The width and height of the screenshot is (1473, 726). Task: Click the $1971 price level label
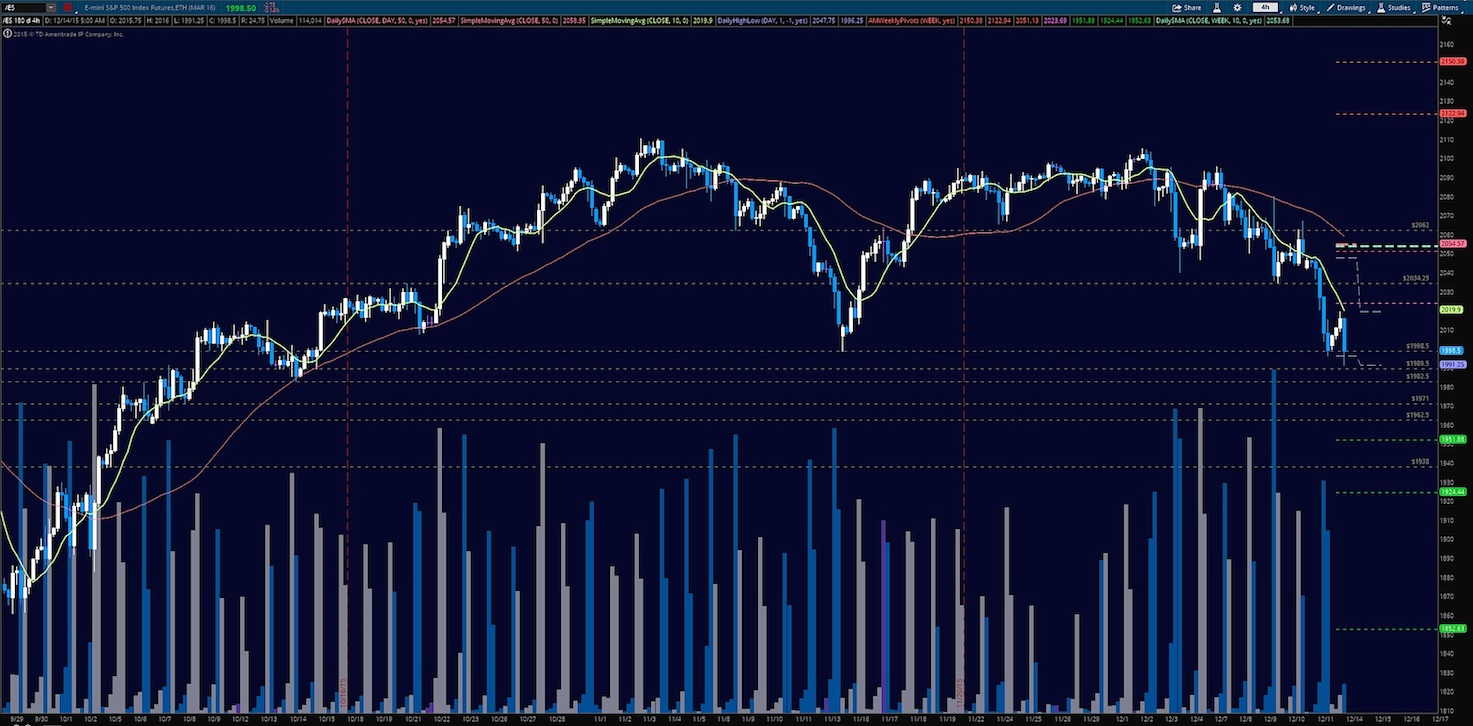click(x=1419, y=398)
